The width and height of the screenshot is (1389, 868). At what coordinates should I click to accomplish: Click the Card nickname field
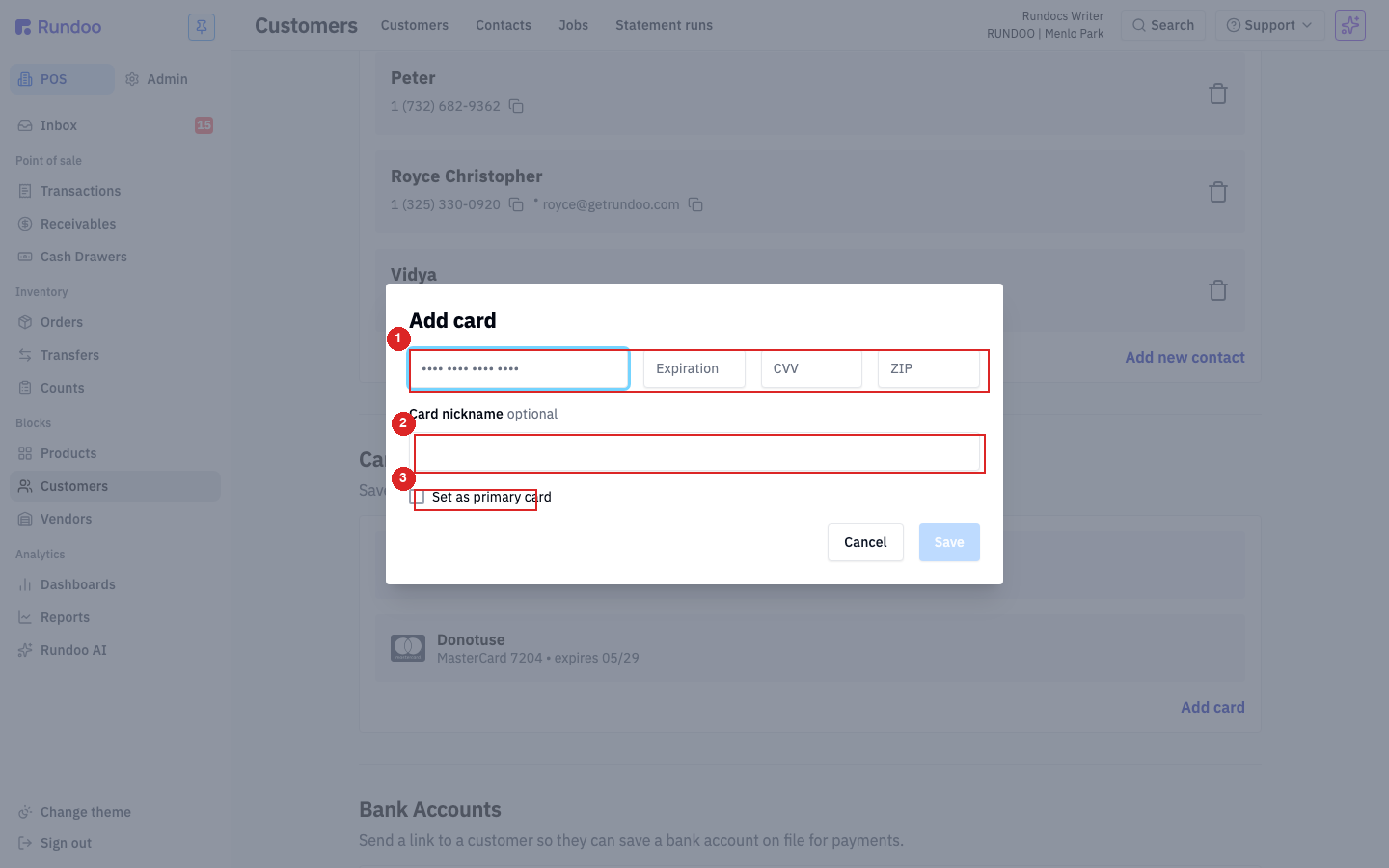click(694, 452)
